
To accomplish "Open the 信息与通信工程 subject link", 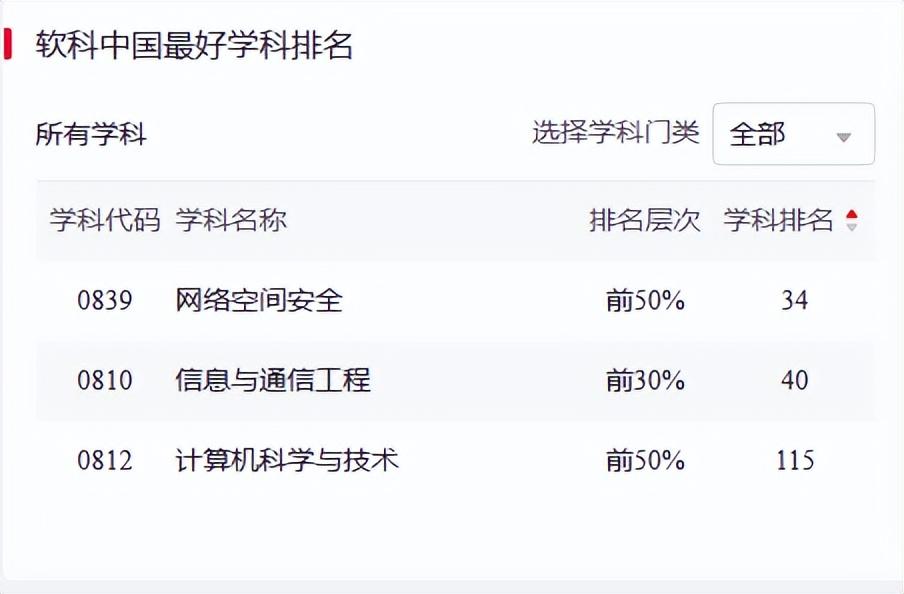I will (x=273, y=380).
